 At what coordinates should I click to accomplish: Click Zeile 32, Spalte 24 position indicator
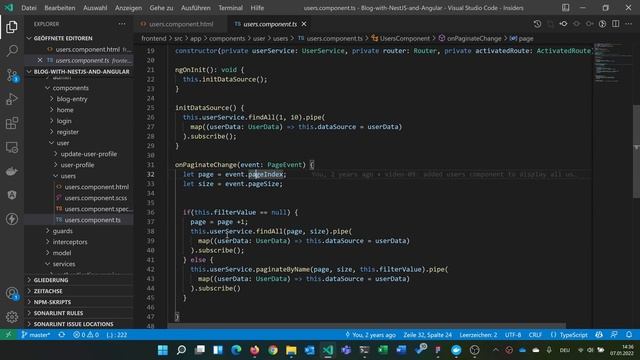pos(427,335)
